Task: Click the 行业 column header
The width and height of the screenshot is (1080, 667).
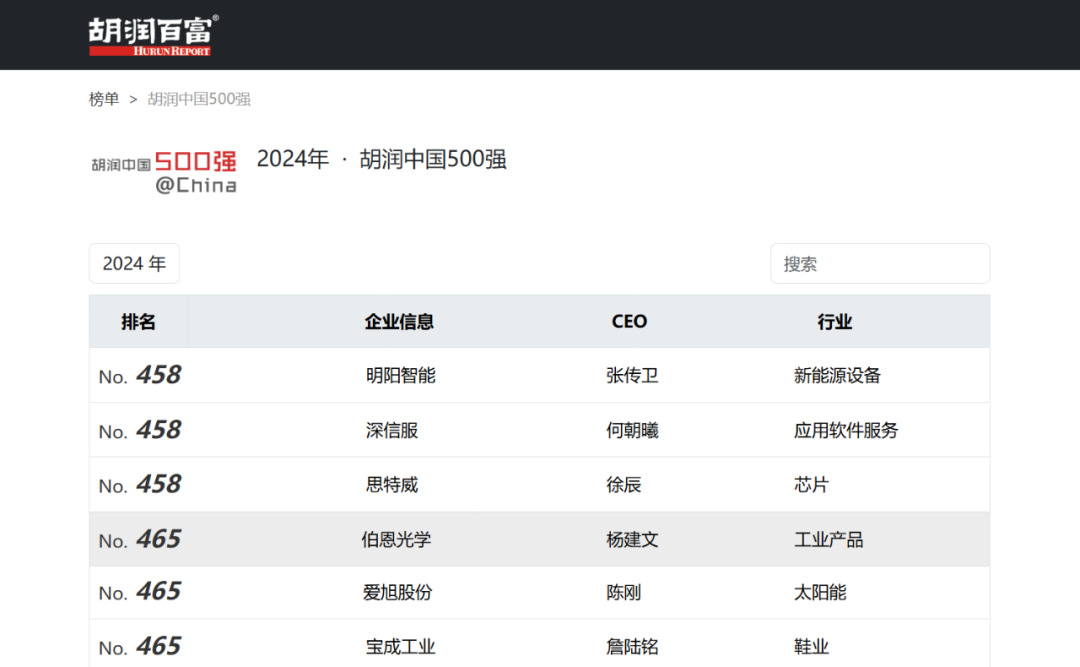Action: [x=834, y=322]
